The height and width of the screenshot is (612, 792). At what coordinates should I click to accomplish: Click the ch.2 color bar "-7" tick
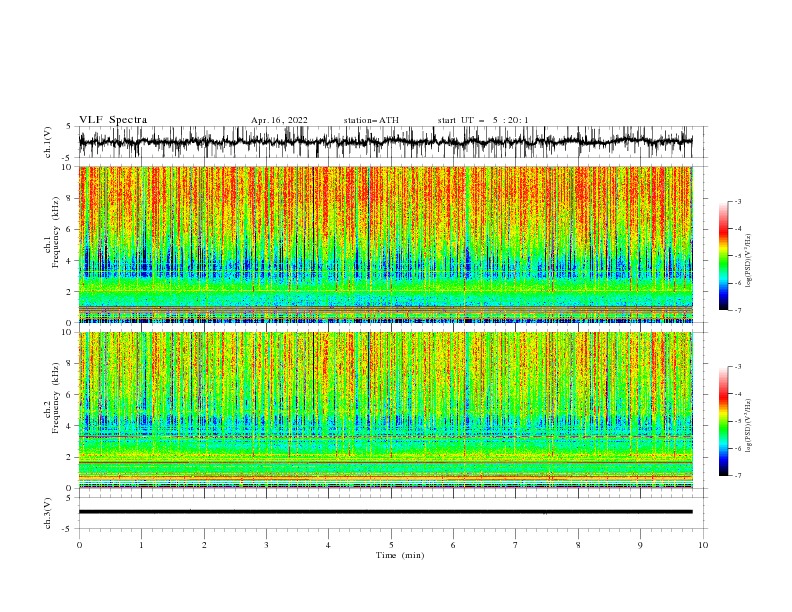point(738,476)
